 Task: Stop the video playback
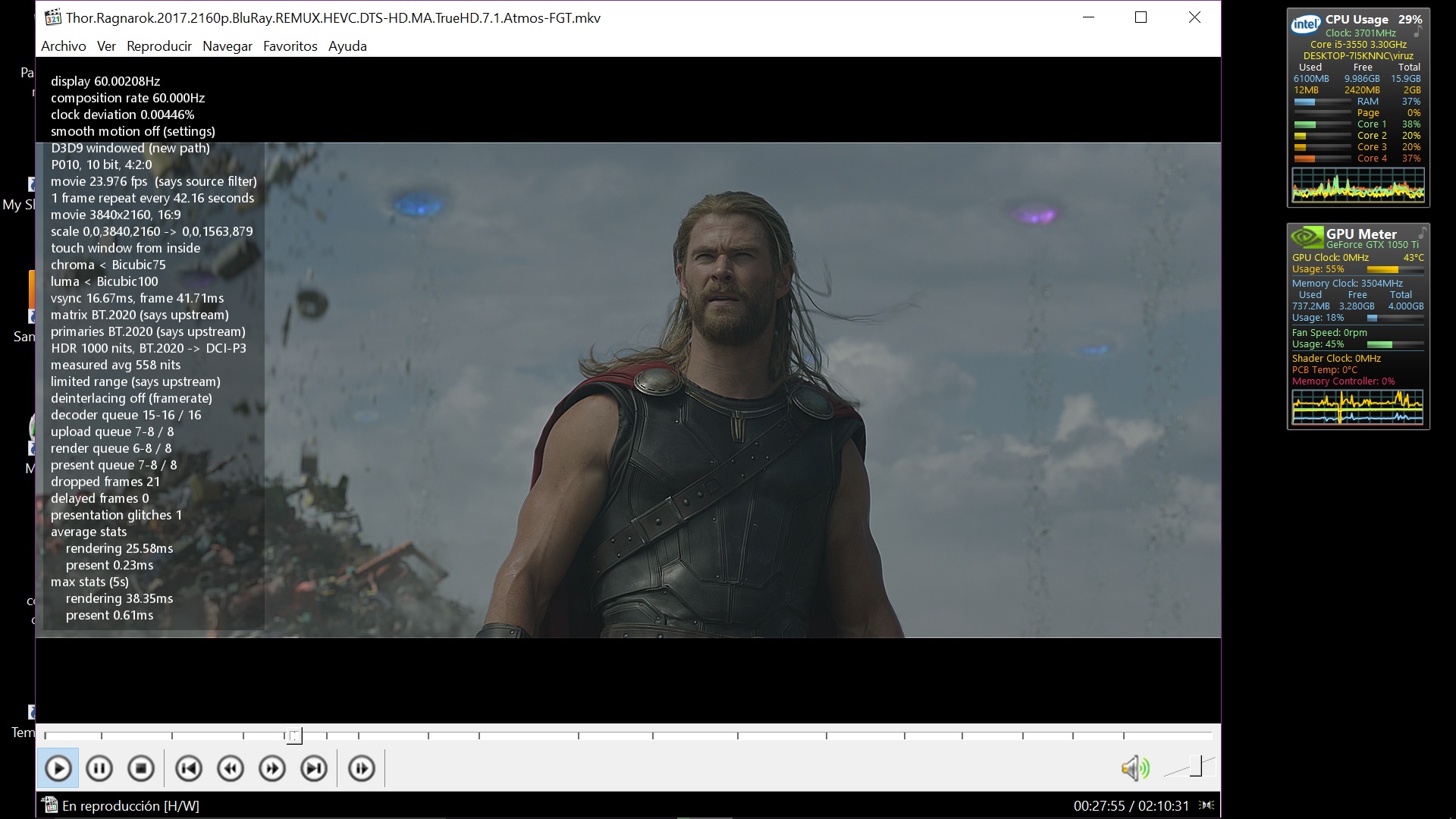point(141,769)
